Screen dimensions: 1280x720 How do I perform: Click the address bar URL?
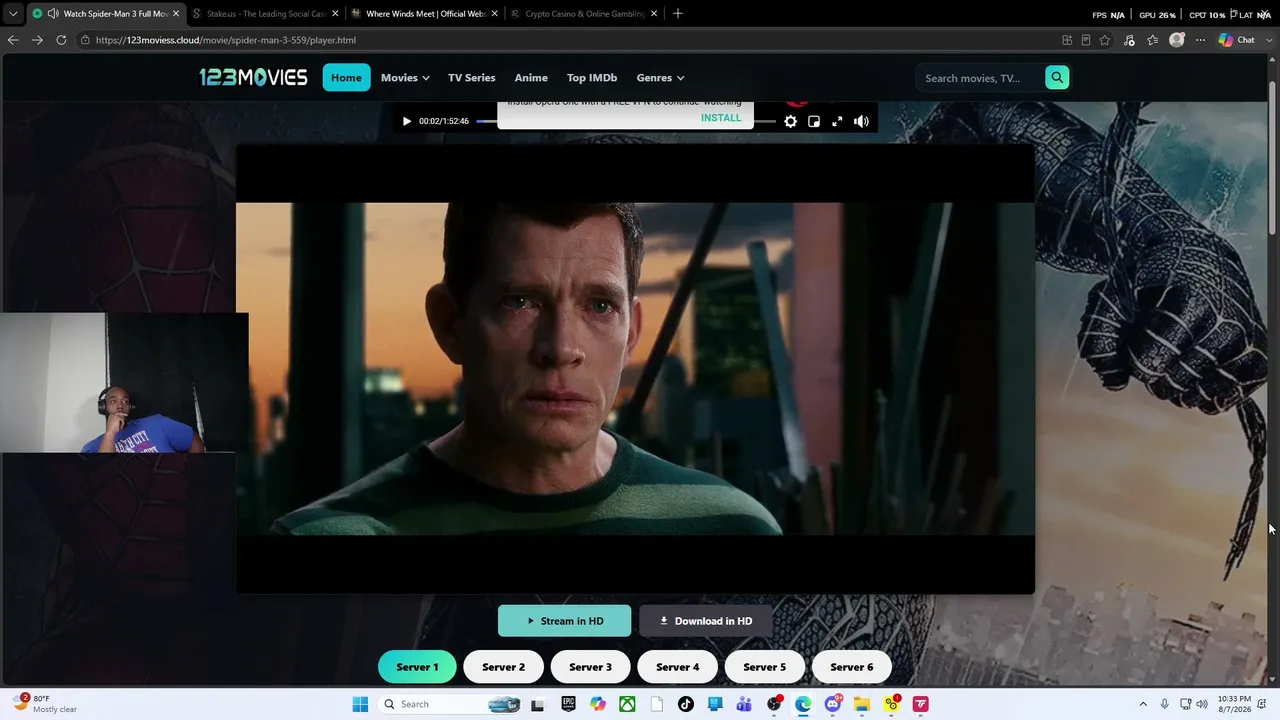[x=226, y=40]
